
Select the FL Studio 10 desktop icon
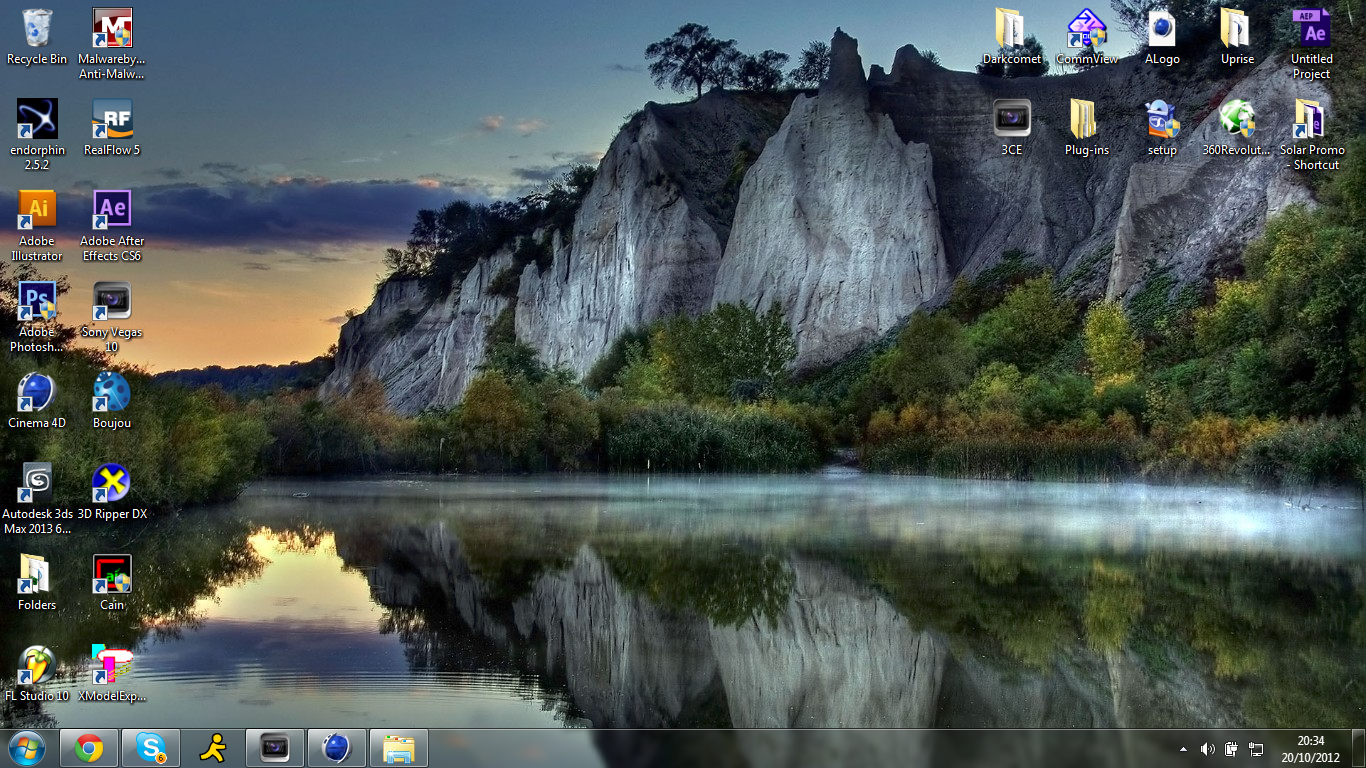[x=37, y=674]
